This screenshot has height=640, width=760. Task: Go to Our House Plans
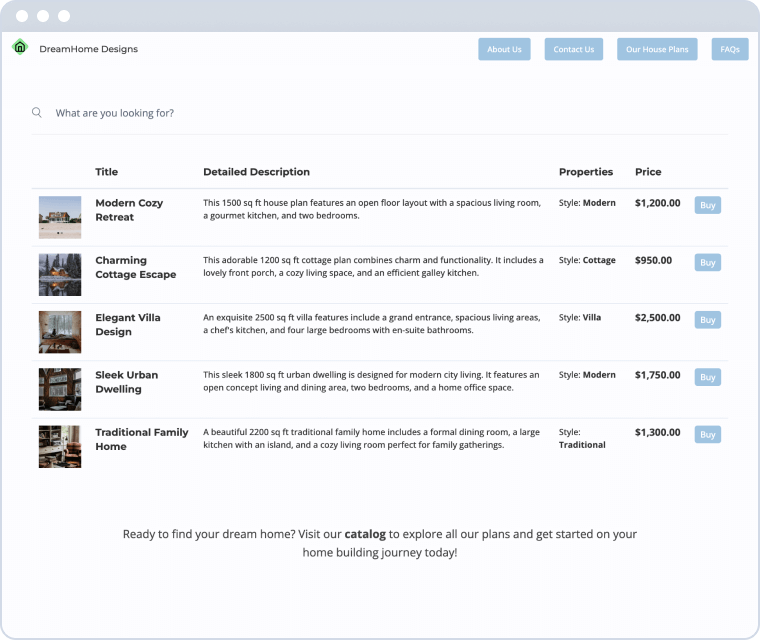click(657, 49)
